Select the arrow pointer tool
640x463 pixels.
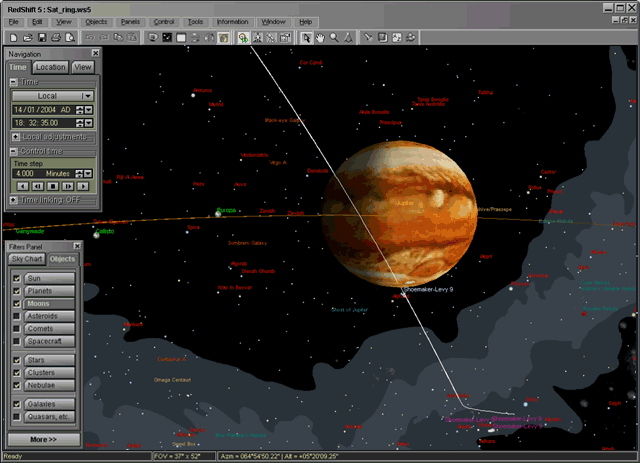[x=306, y=37]
